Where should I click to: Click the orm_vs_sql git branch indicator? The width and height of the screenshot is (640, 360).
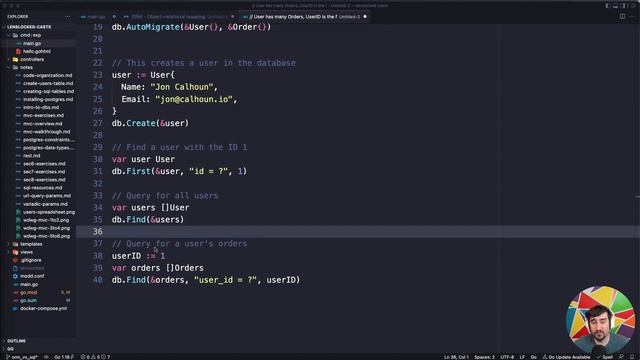(22, 357)
